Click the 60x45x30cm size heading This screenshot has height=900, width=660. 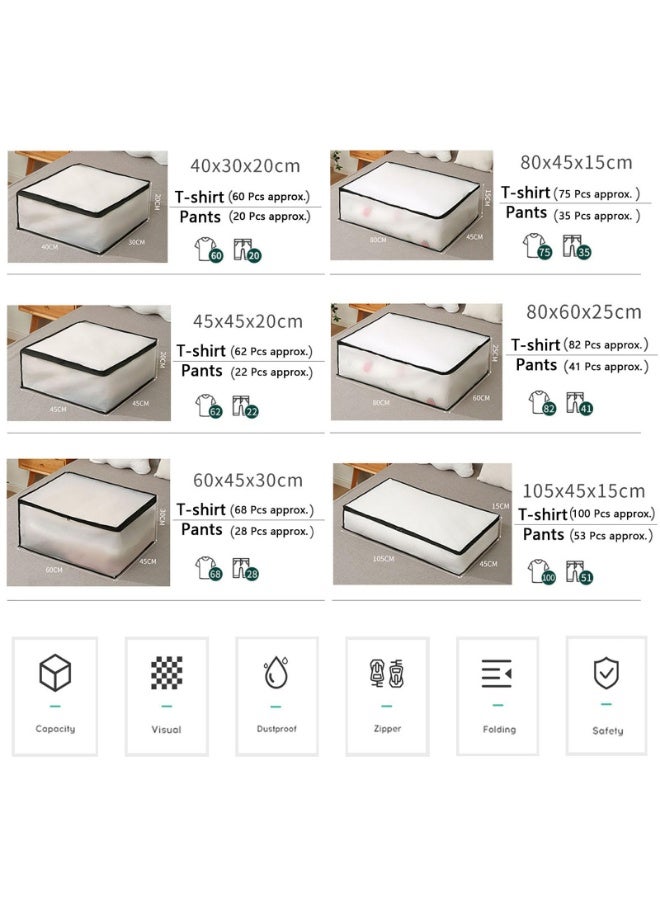click(247, 480)
